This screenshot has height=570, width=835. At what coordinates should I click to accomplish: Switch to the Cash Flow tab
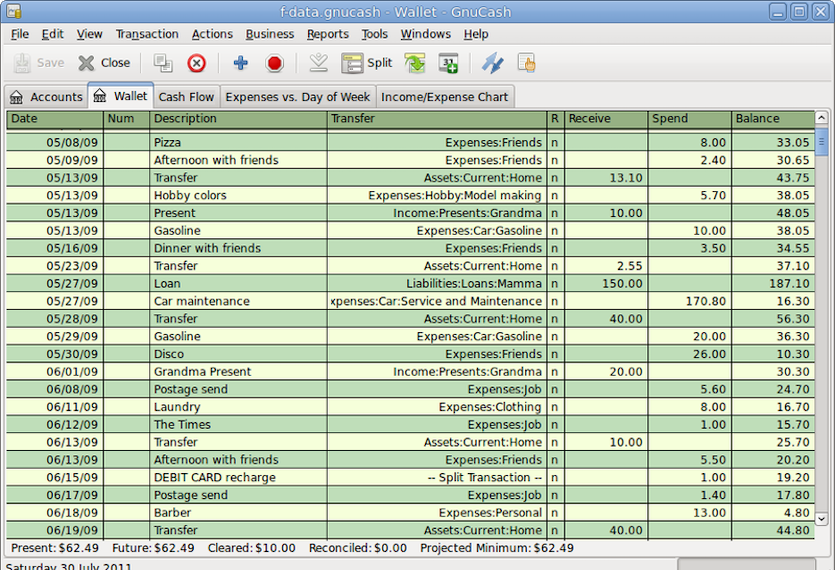pyautogui.click(x=186, y=97)
